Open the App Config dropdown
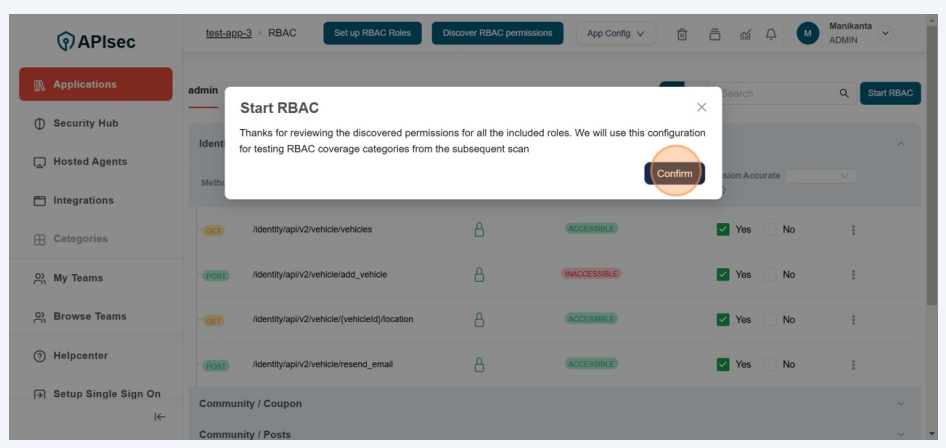Screen dimensions: 946x448 (615, 33)
